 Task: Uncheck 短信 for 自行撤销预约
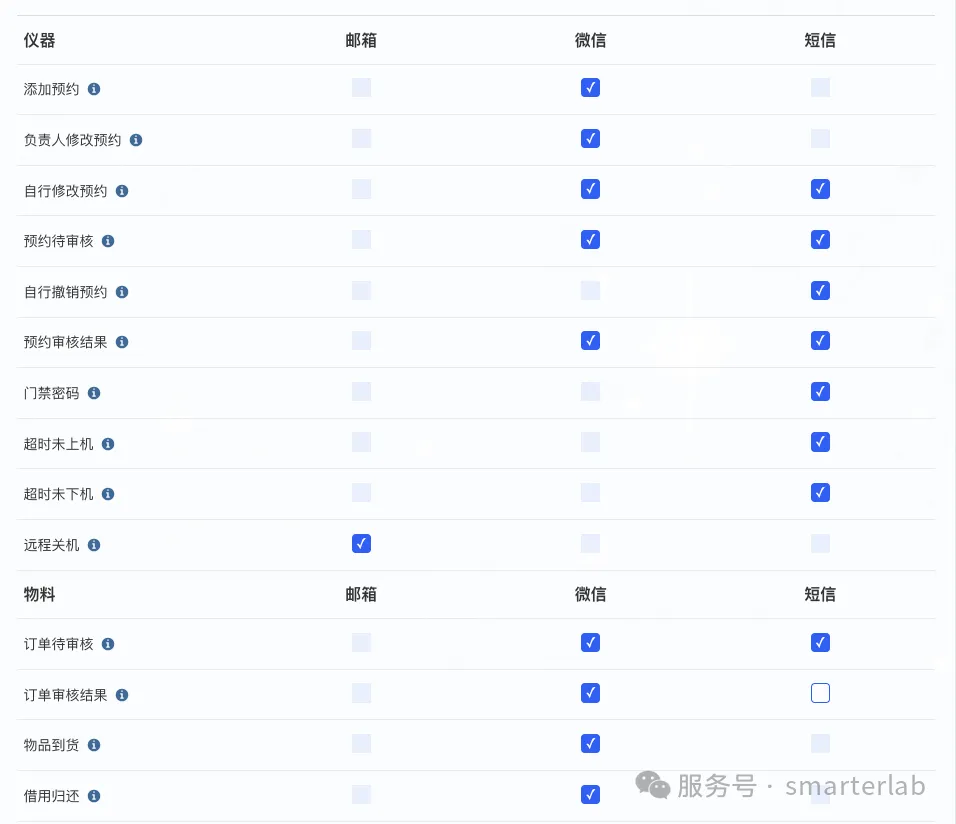tap(820, 290)
